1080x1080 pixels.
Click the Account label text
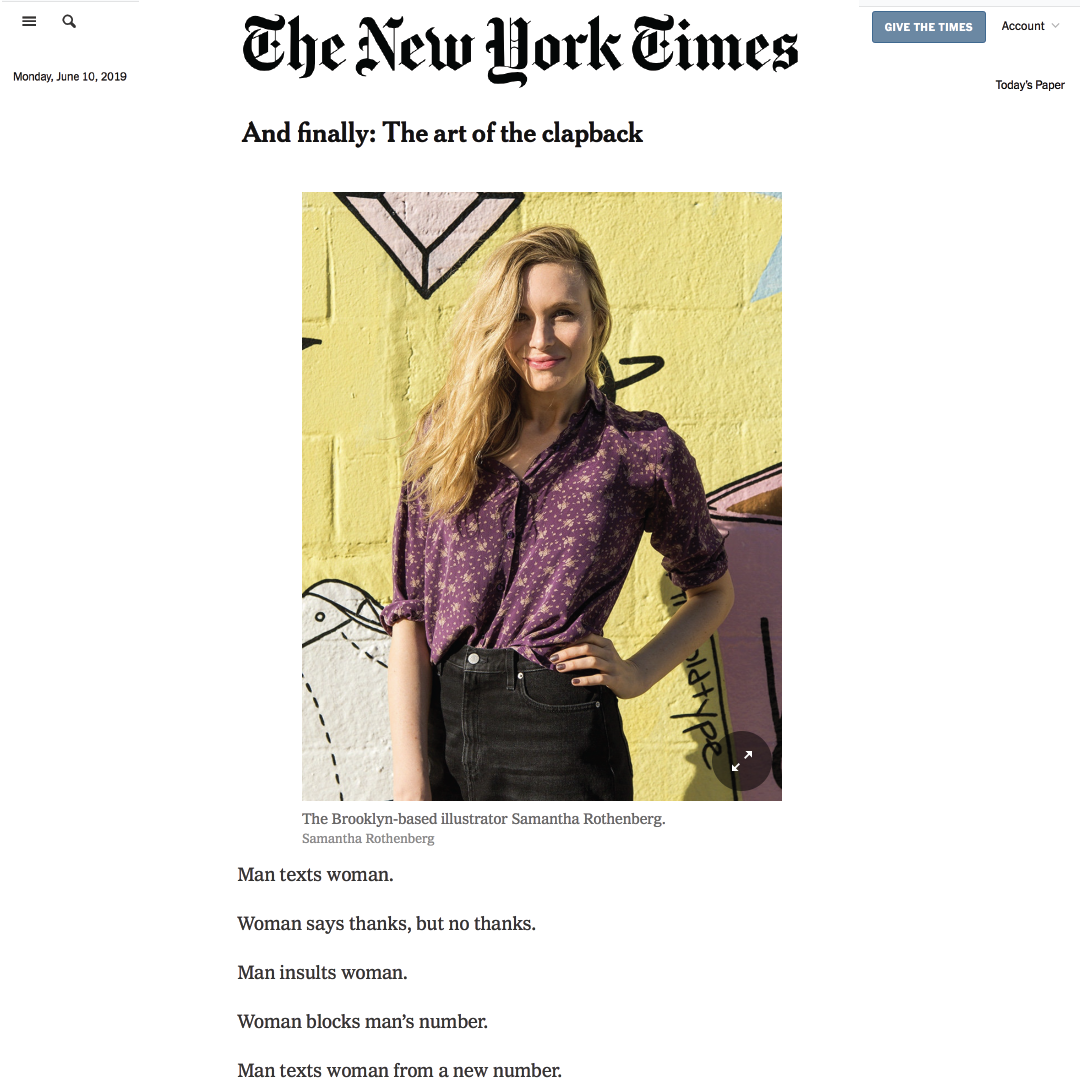[1023, 26]
